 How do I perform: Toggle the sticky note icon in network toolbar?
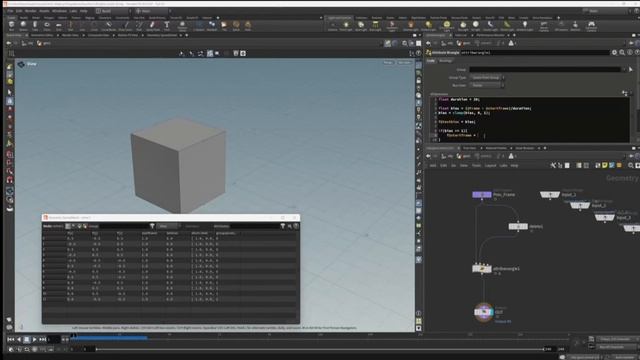pos(604,165)
